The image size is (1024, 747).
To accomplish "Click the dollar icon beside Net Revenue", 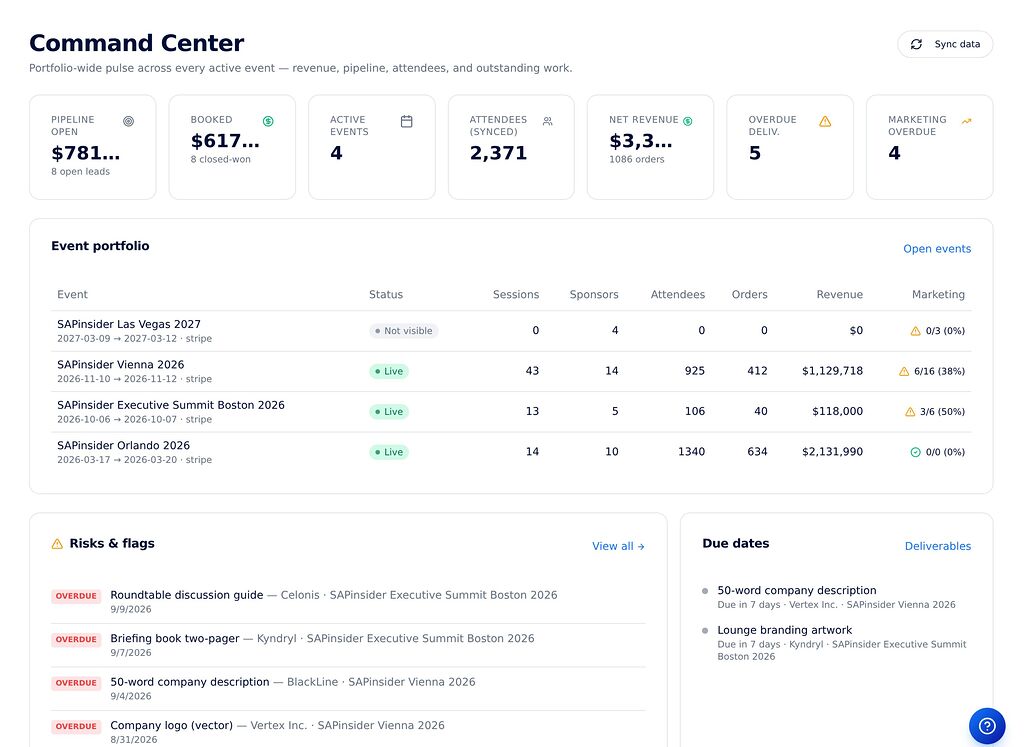I will 688,121.
